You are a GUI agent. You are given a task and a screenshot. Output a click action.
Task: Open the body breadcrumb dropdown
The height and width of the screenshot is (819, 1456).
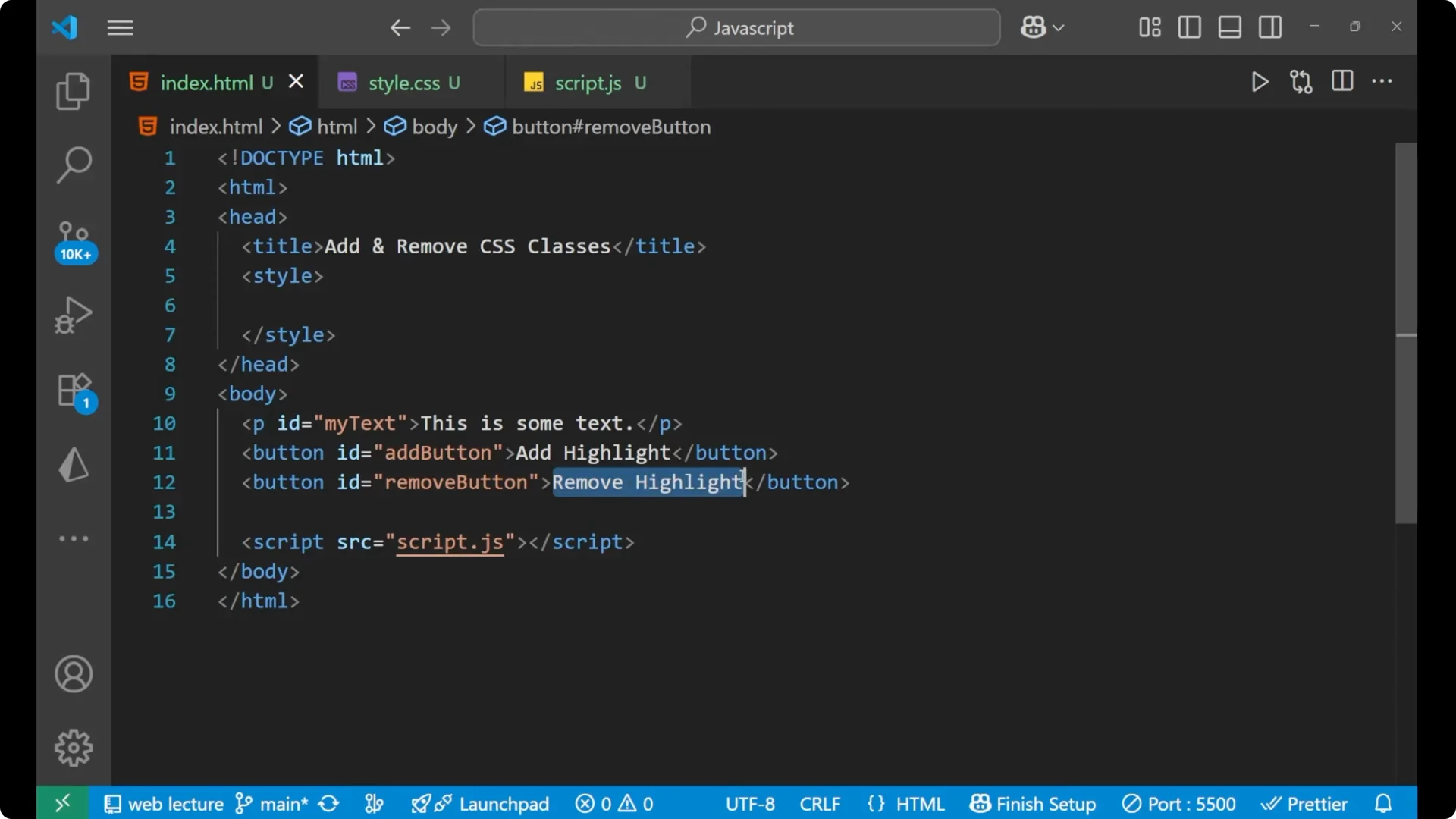point(435,127)
